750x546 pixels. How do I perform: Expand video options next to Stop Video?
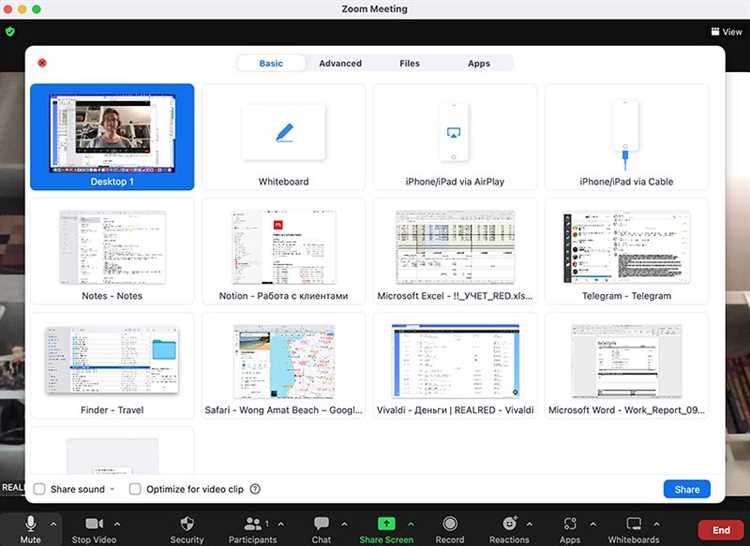[117, 524]
